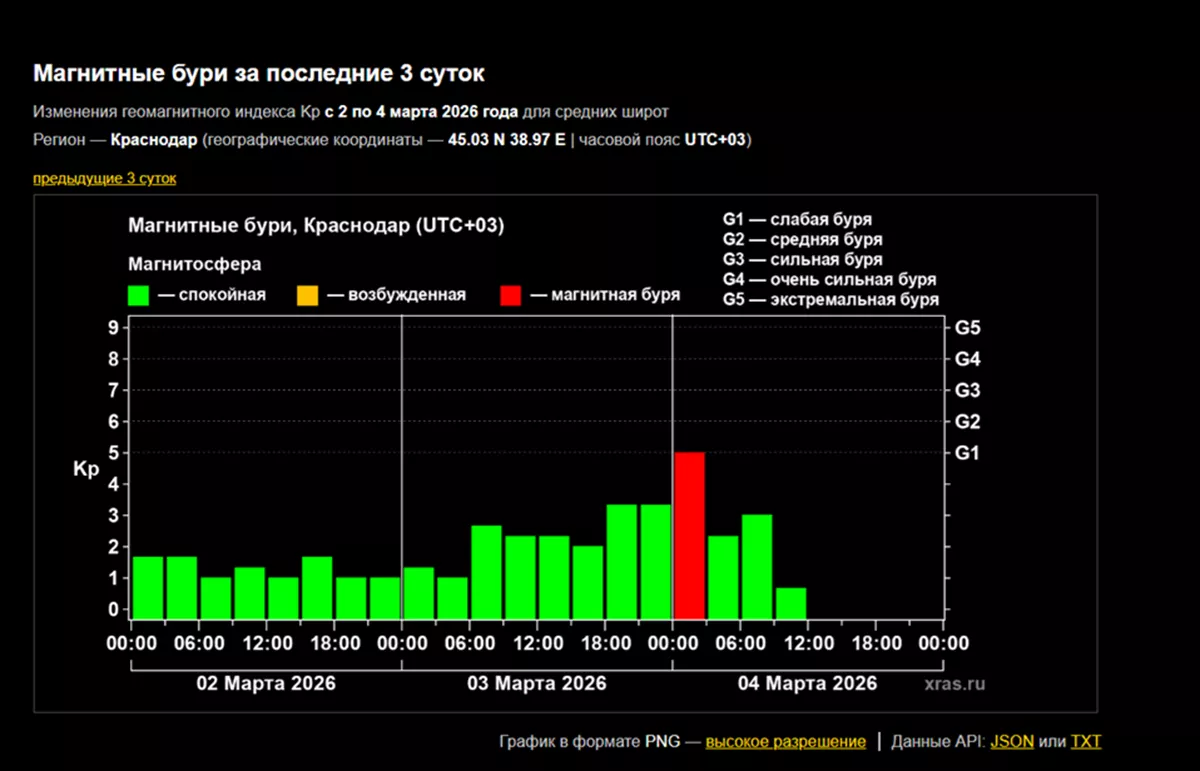The width and height of the screenshot is (1200, 771).
Task: Select the shortest green bar on 04 March
Action: click(x=791, y=603)
